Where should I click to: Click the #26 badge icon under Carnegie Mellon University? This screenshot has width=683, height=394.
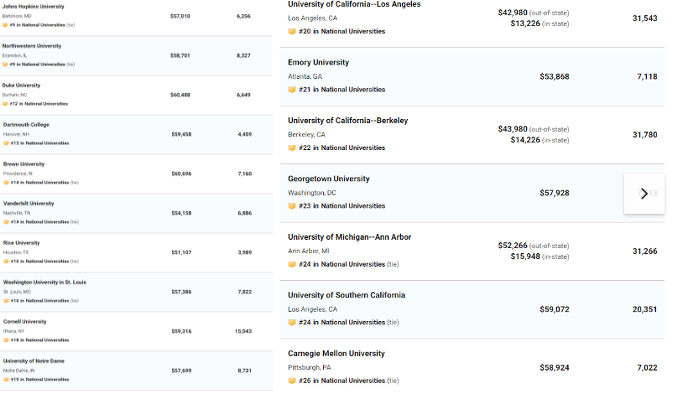coord(292,381)
